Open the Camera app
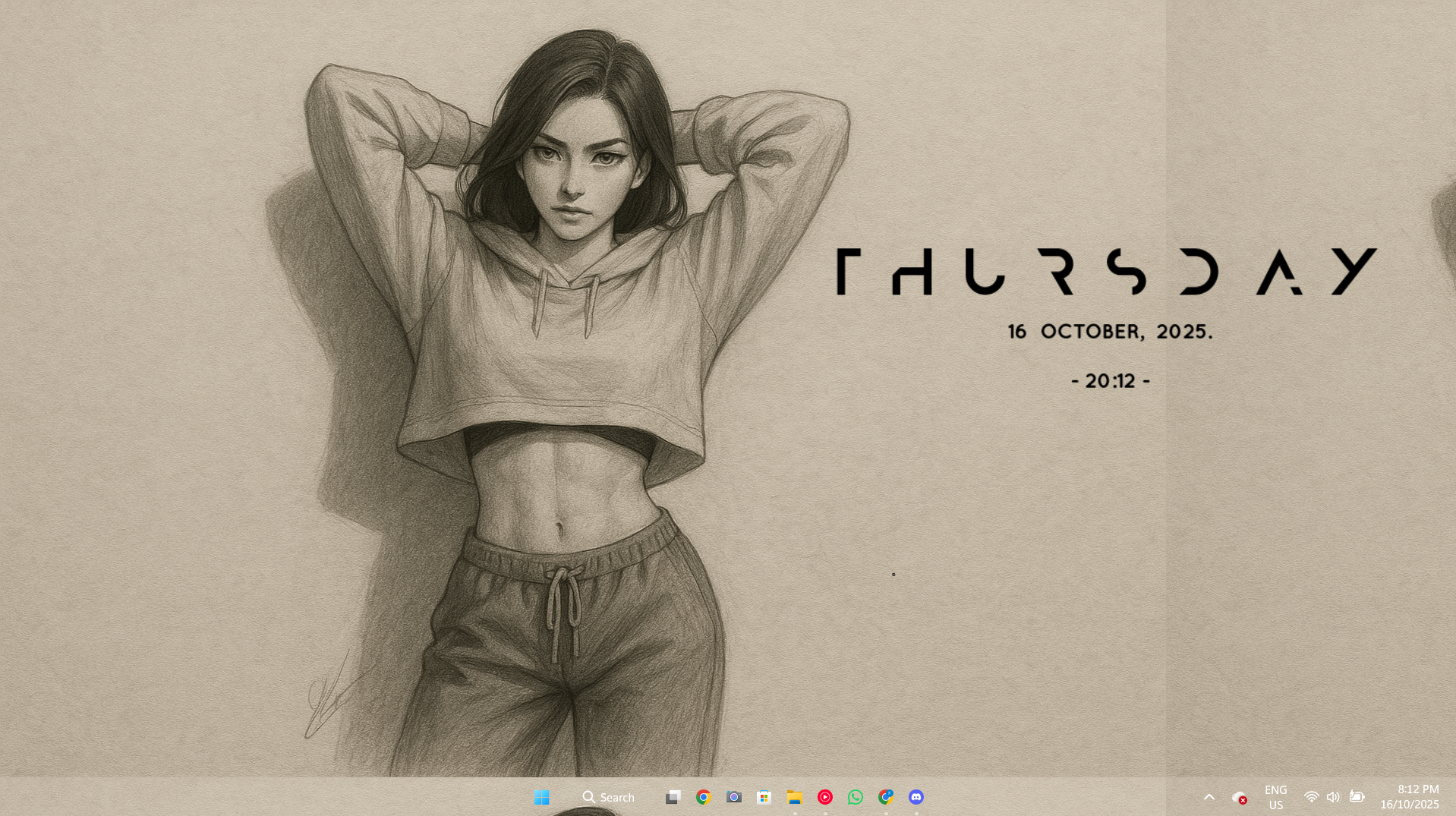The image size is (1456, 816). 733,797
